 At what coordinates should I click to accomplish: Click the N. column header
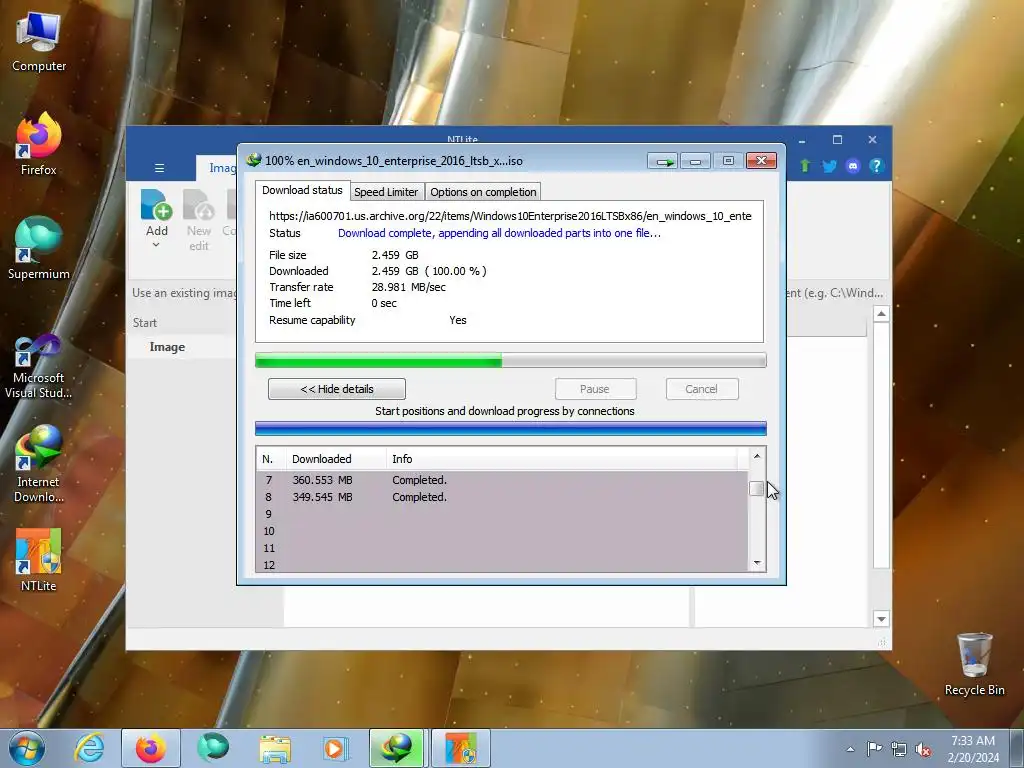270,458
